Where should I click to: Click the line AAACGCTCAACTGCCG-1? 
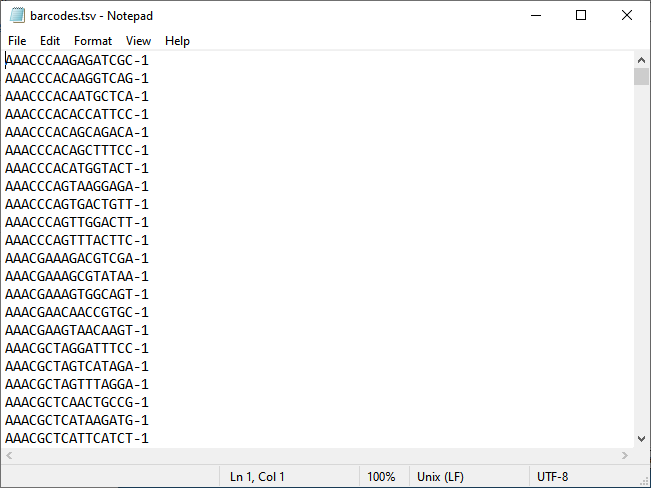click(77, 402)
